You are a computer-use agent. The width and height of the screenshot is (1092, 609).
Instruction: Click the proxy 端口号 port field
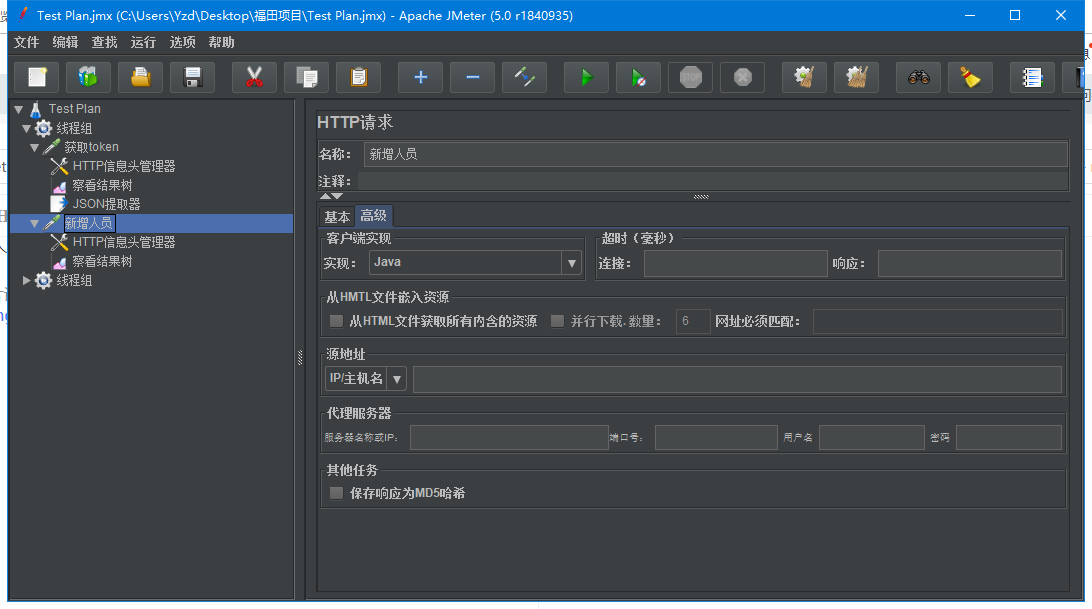(x=716, y=438)
